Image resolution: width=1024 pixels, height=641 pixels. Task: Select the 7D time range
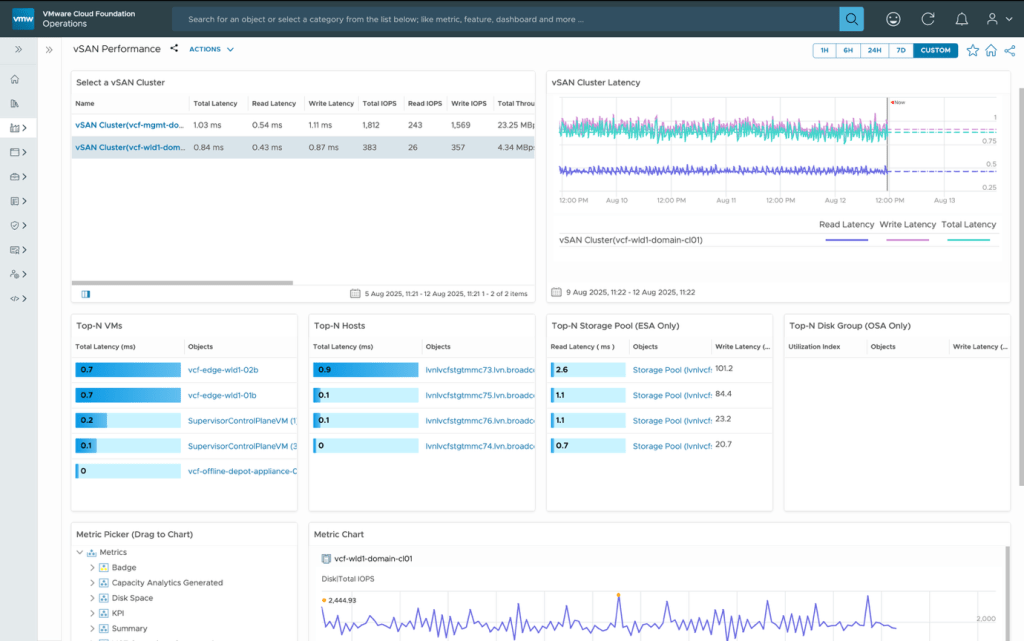click(x=900, y=51)
